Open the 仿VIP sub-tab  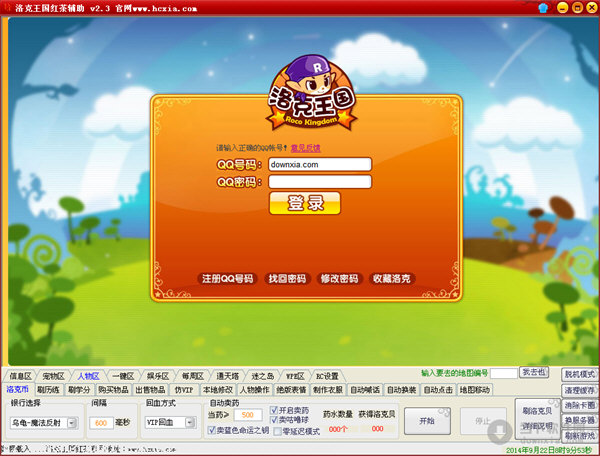point(184,389)
